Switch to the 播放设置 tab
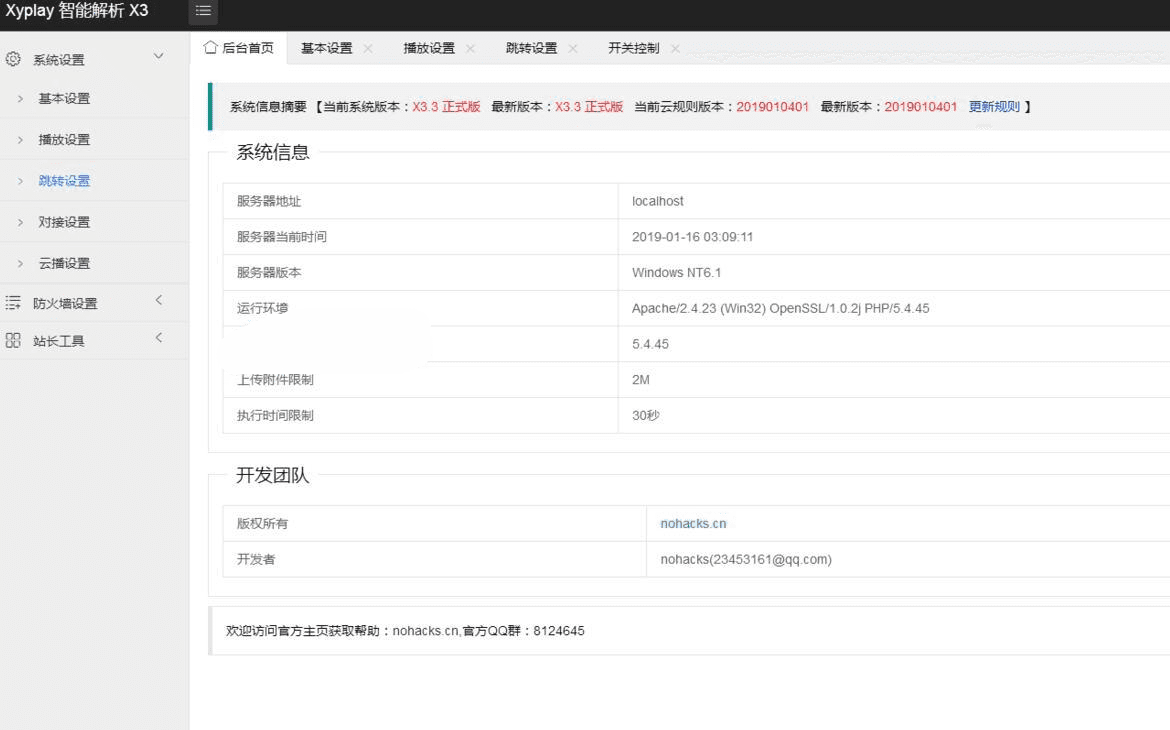 [429, 48]
